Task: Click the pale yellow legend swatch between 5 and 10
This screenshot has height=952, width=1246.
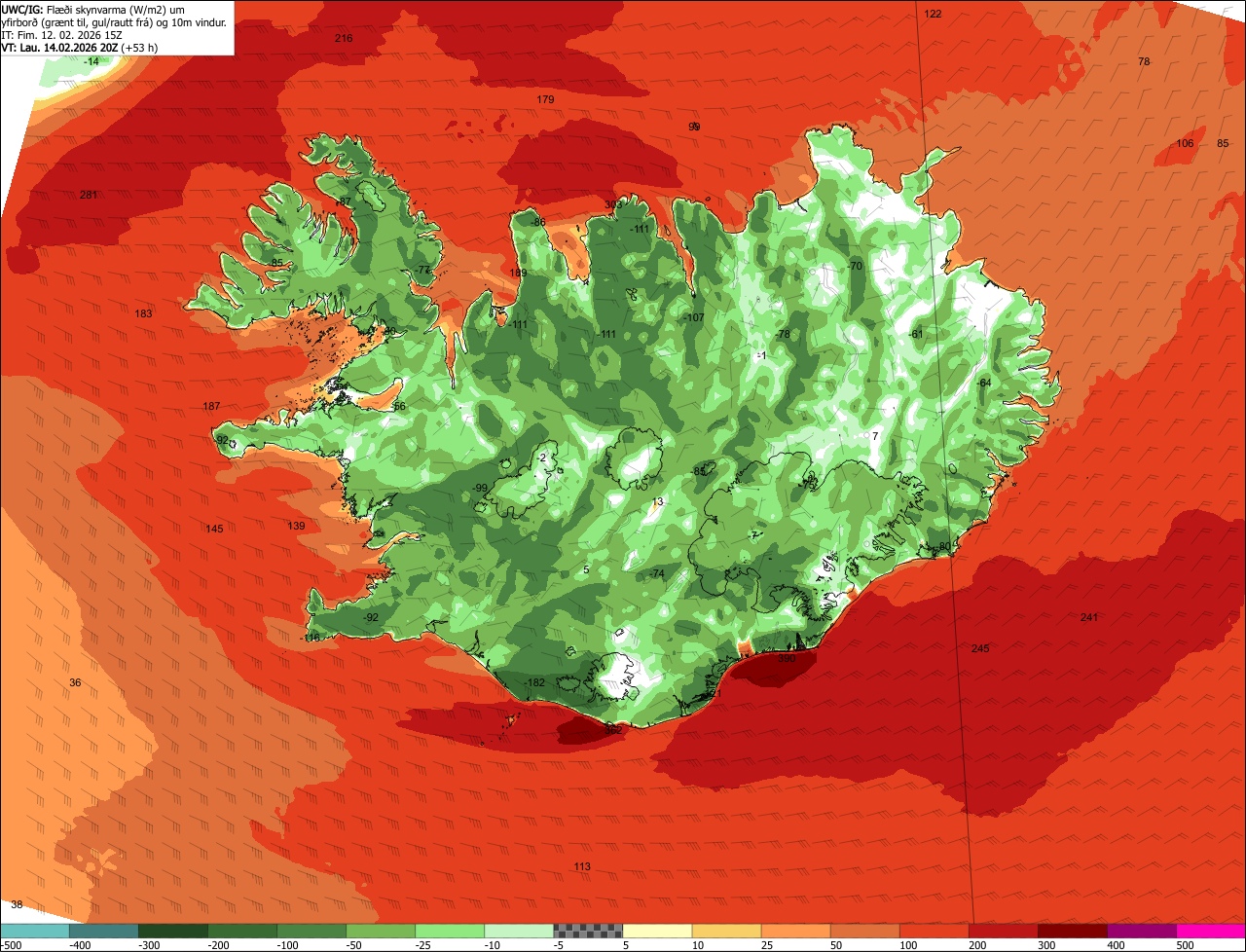Action: 657,931
